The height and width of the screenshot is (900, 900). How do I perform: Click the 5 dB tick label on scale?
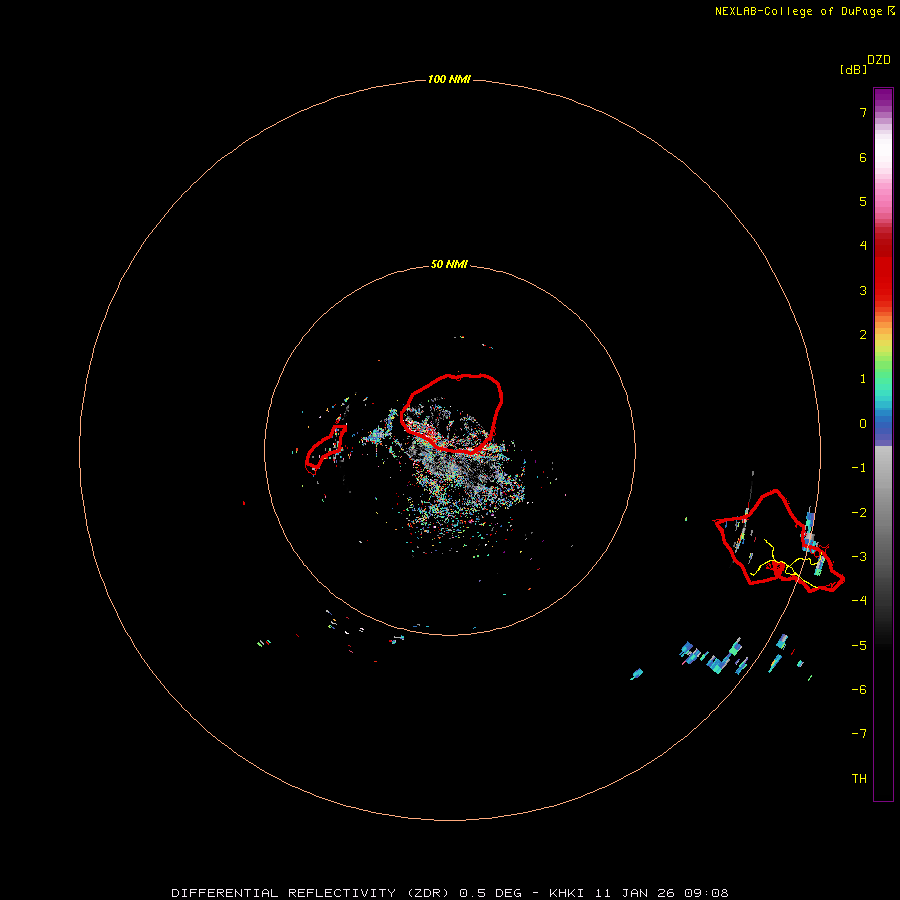point(863,201)
